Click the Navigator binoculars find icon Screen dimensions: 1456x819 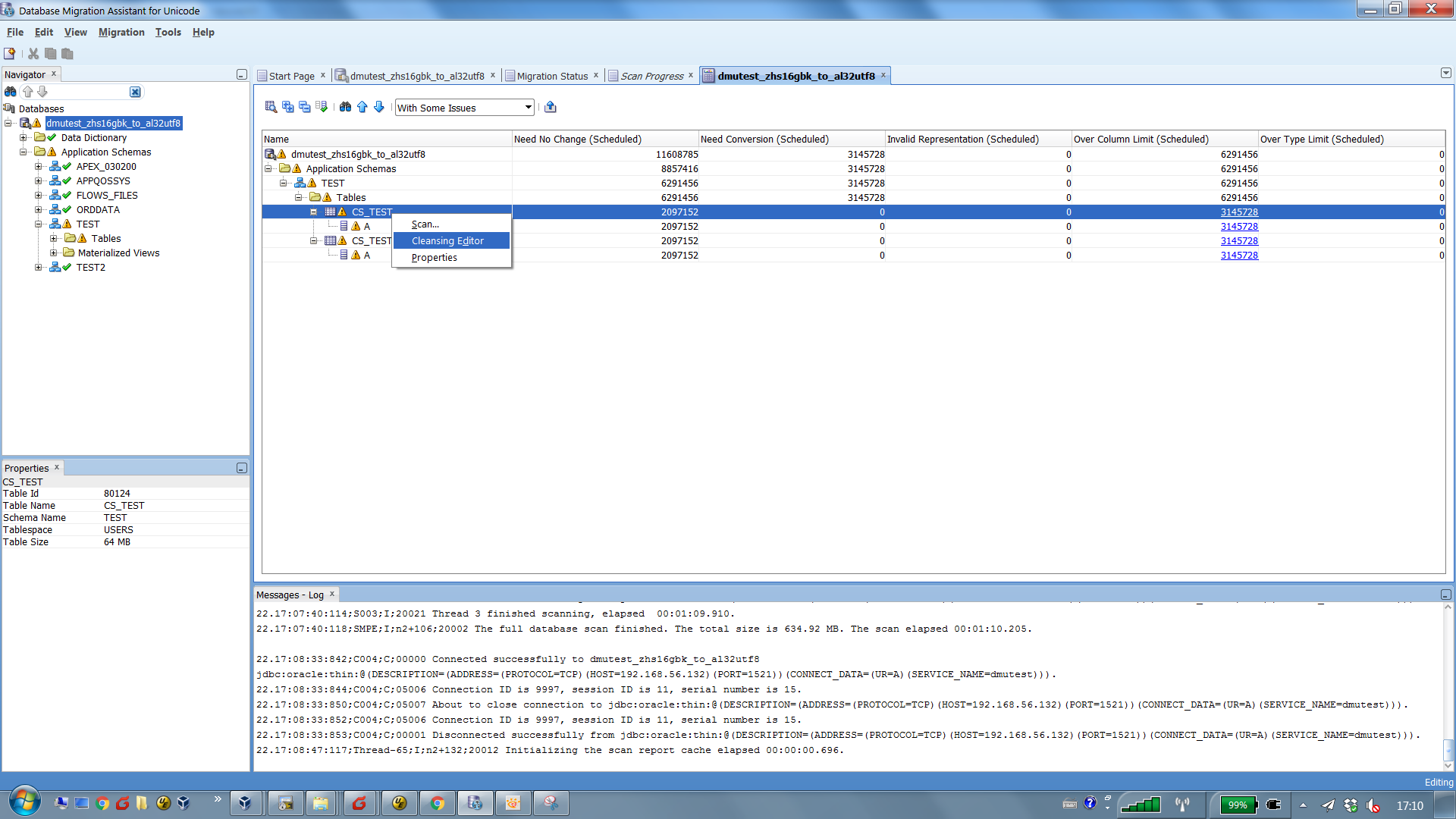click(x=11, y=92)
